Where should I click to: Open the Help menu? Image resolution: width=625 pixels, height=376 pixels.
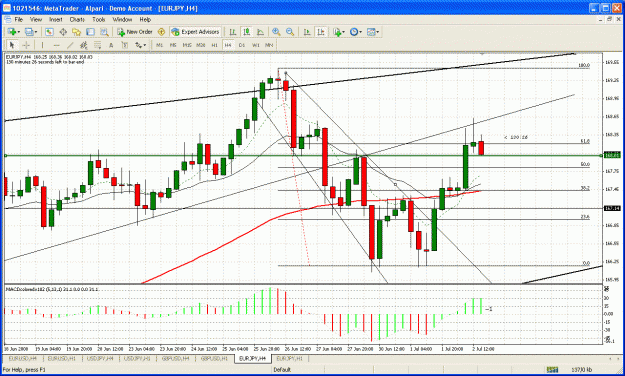(145, 20)
